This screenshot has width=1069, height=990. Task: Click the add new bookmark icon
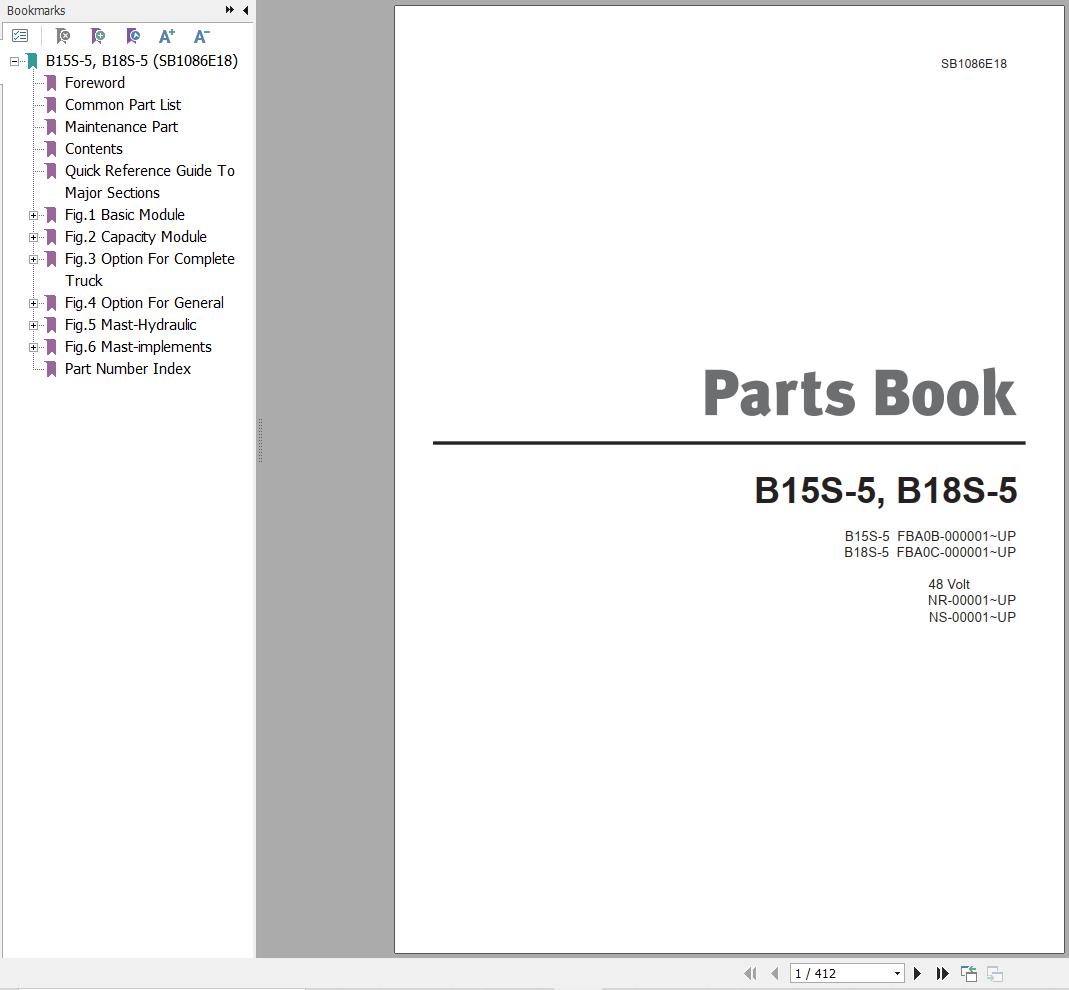pyautogui.click(x=98, y=35)
